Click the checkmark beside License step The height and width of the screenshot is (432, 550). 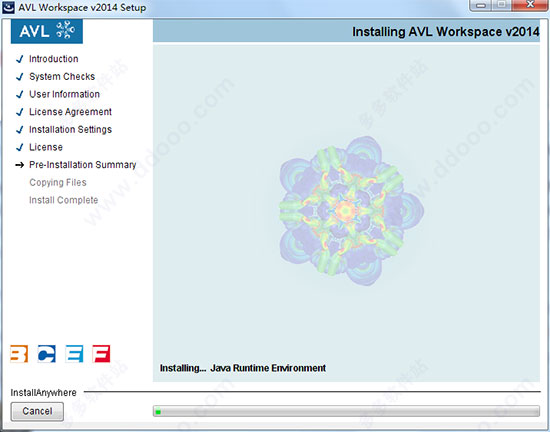(x=20, y=147)
